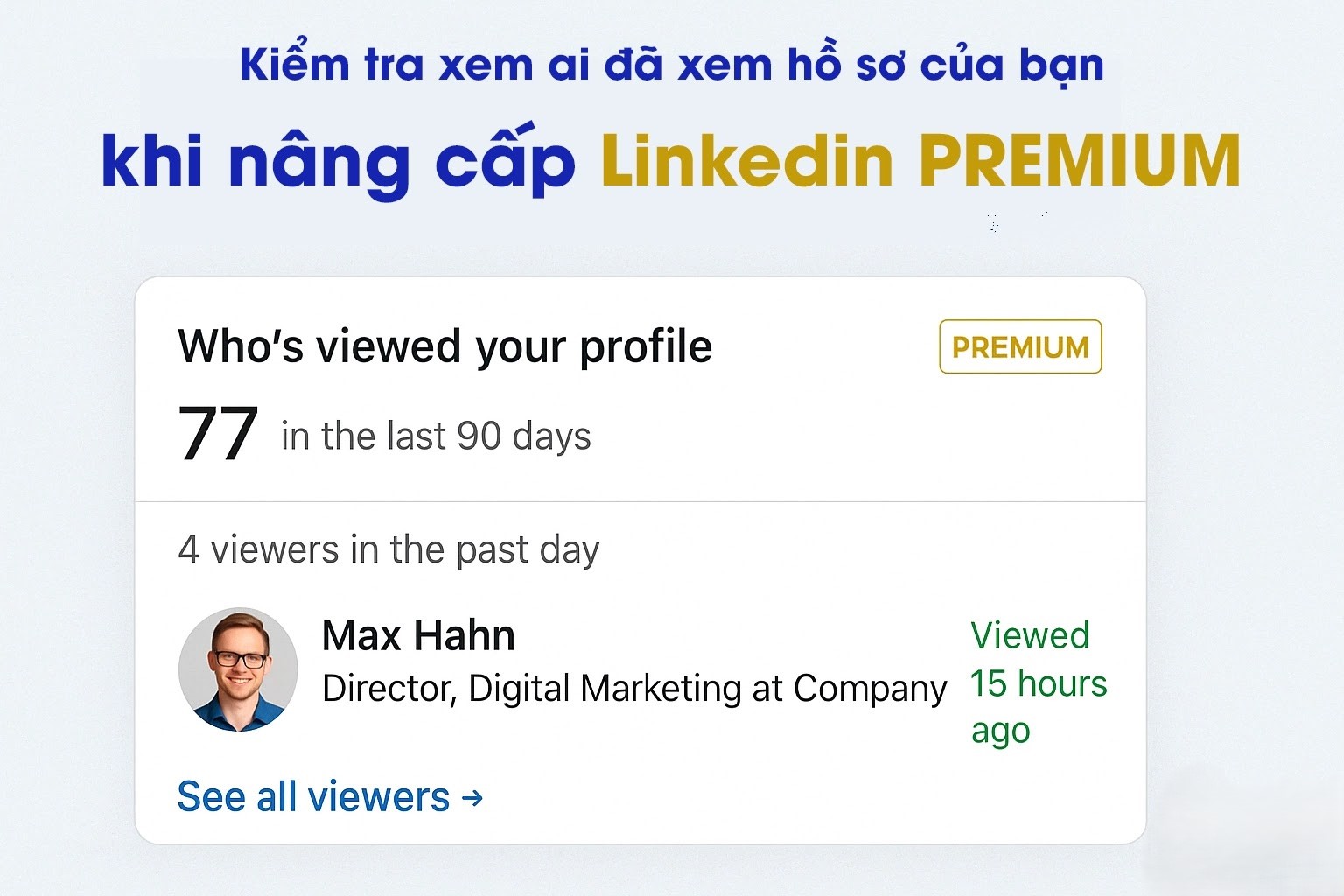1344x896 pixels.
Task: Click the 4 viewers in the past day label
Action: tap(388, 550)
